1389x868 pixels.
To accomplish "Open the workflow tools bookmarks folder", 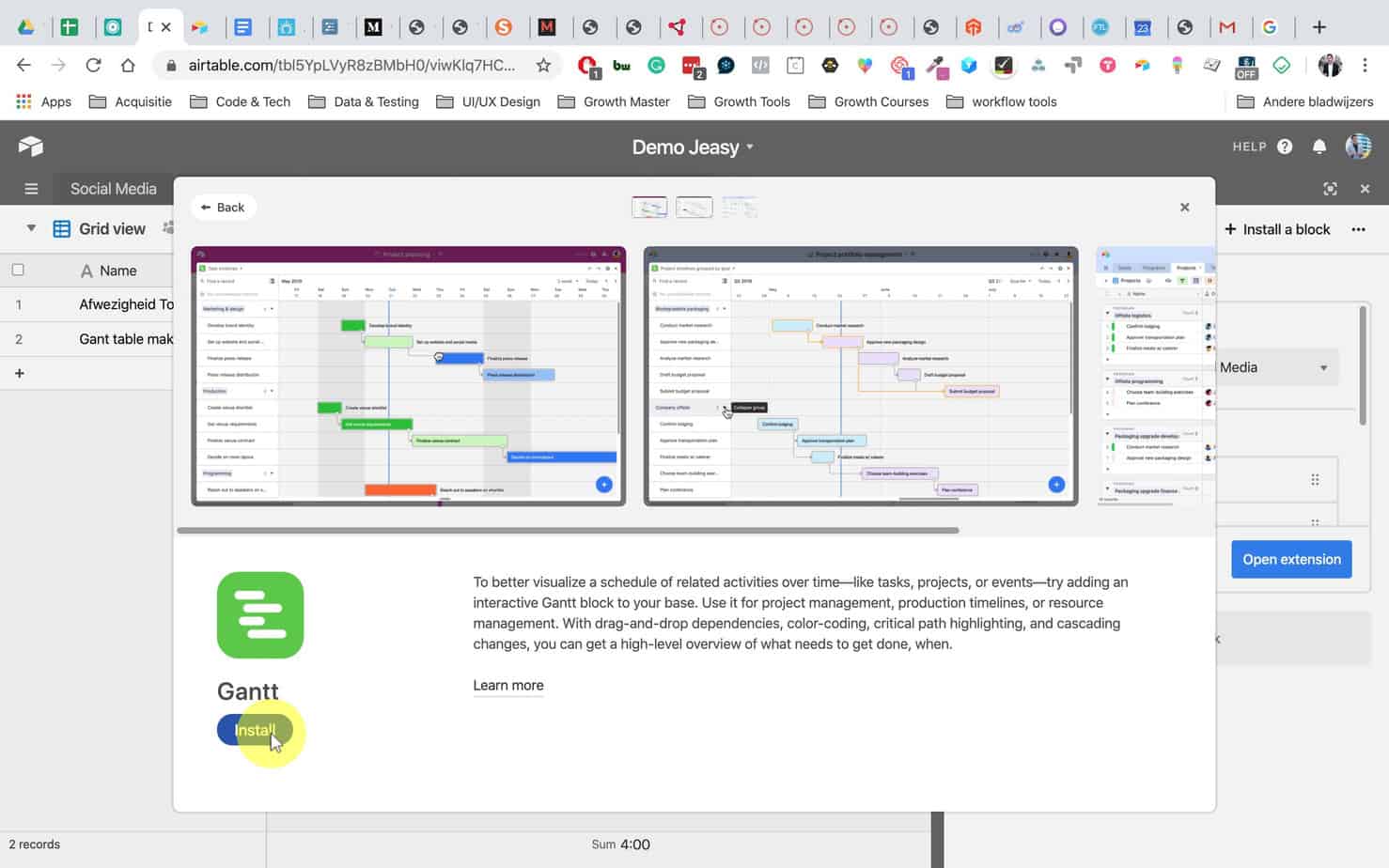I will coord(1001,101).
